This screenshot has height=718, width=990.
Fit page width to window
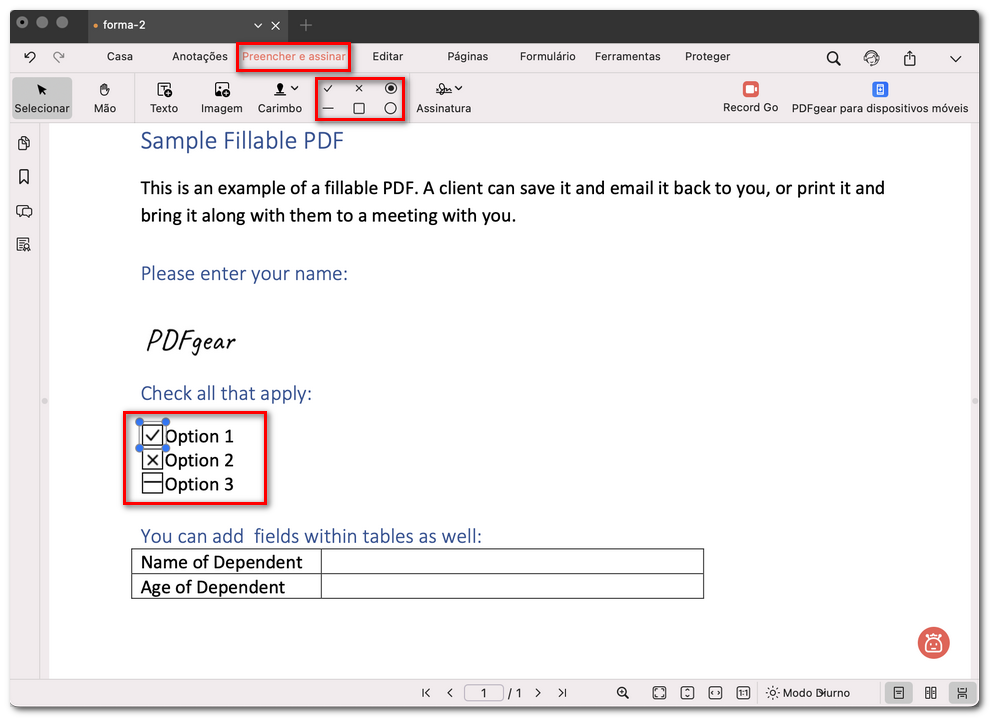(715, 693)
